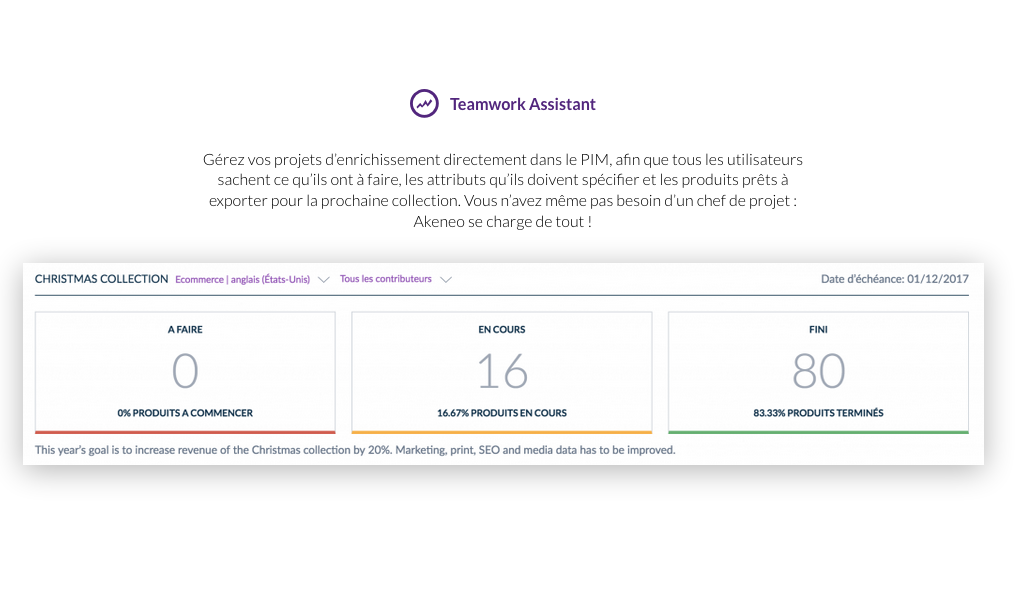Select the 16.67% PRODUITS EN COURS label
Screen dimensions: 1020x609
(x=502, y=413)
